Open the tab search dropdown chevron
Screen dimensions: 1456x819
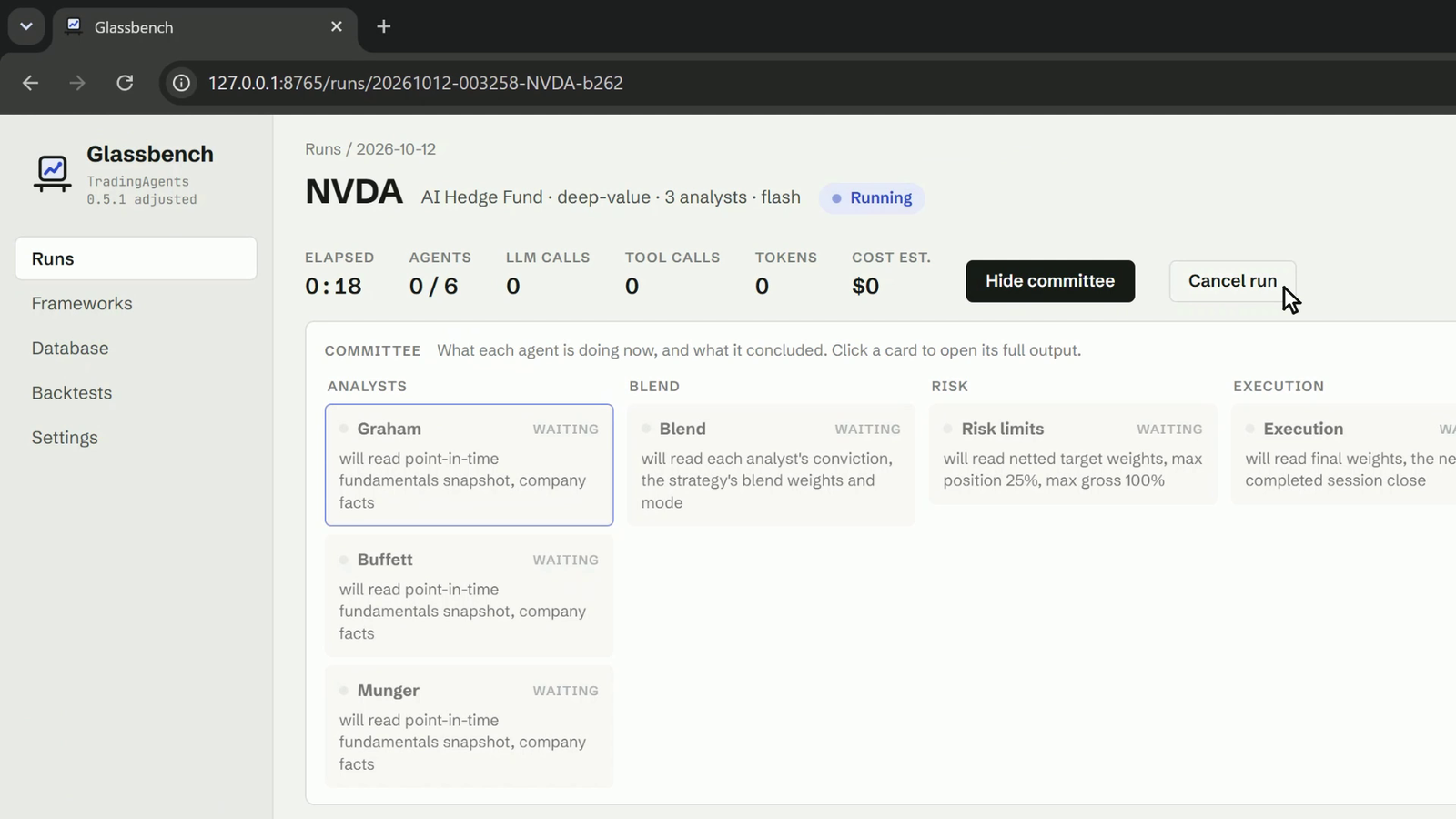click(25, 26)
